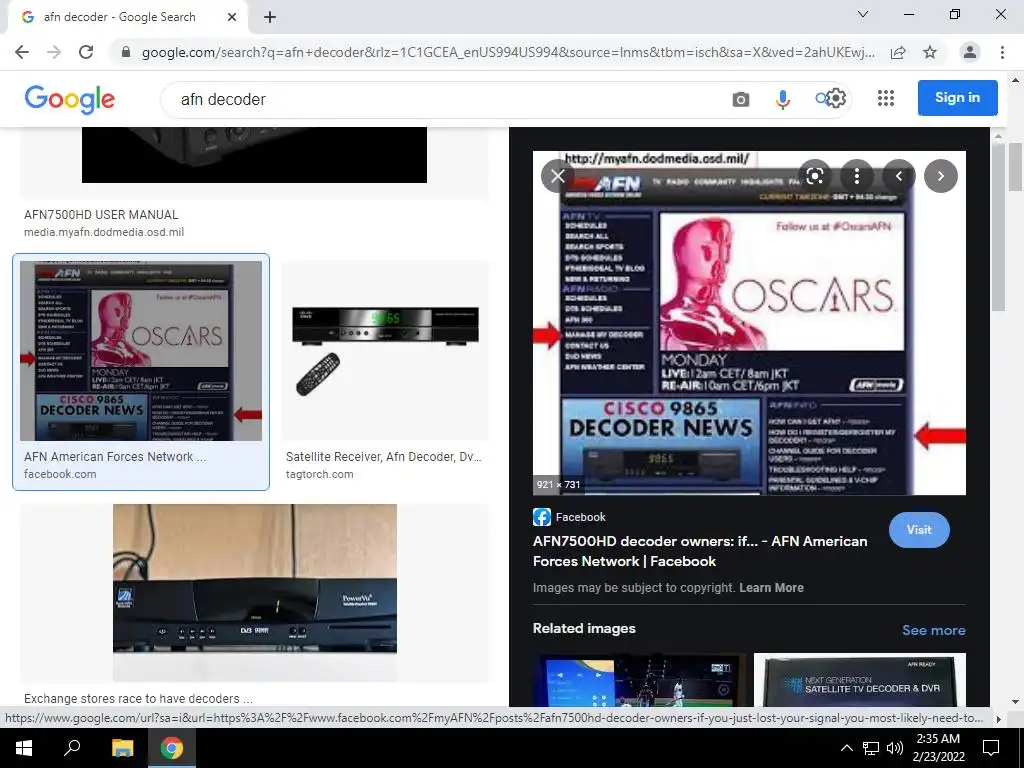1024x768 pixels.
Task: Click Learn More copyright link
Action: [771, 588]
